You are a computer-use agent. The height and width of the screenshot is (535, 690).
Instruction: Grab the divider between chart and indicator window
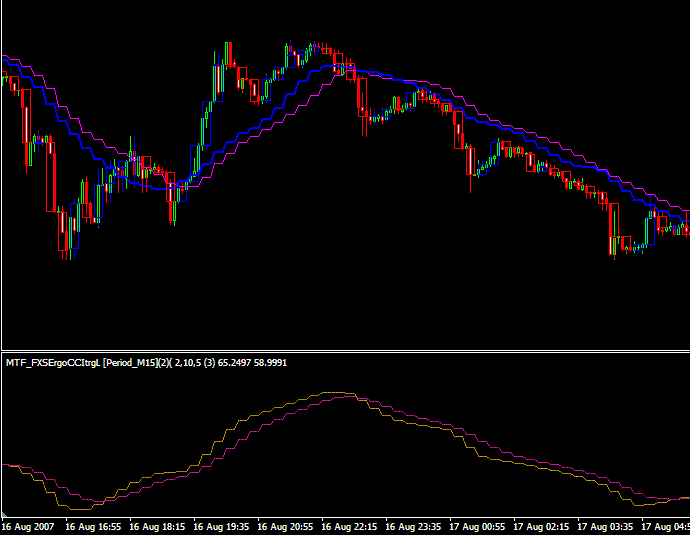(345, 351)
